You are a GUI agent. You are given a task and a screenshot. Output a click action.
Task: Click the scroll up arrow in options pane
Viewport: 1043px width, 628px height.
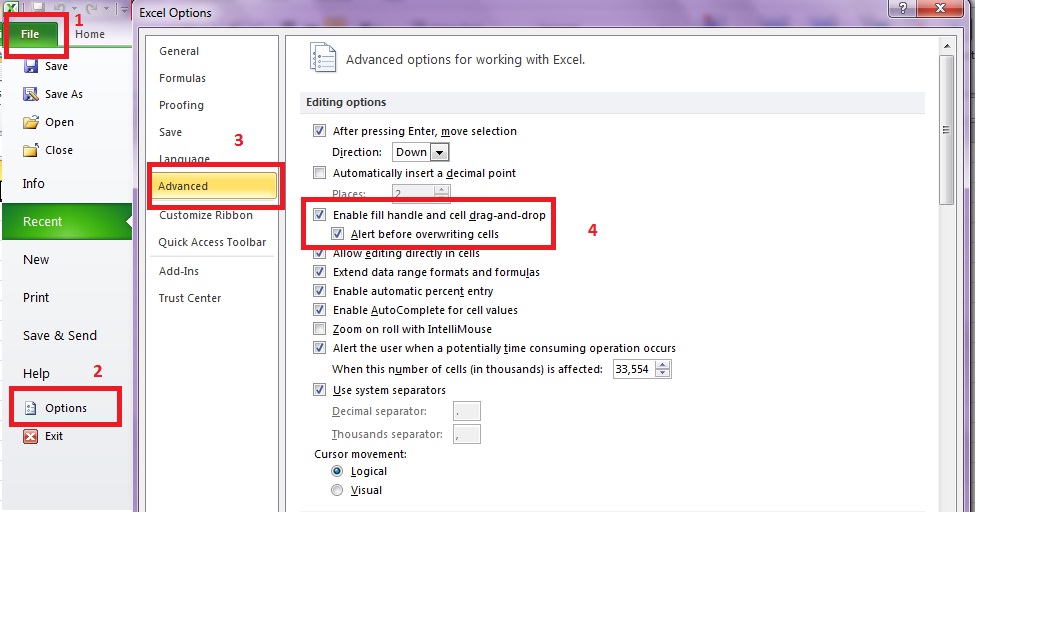pos(947,46)
